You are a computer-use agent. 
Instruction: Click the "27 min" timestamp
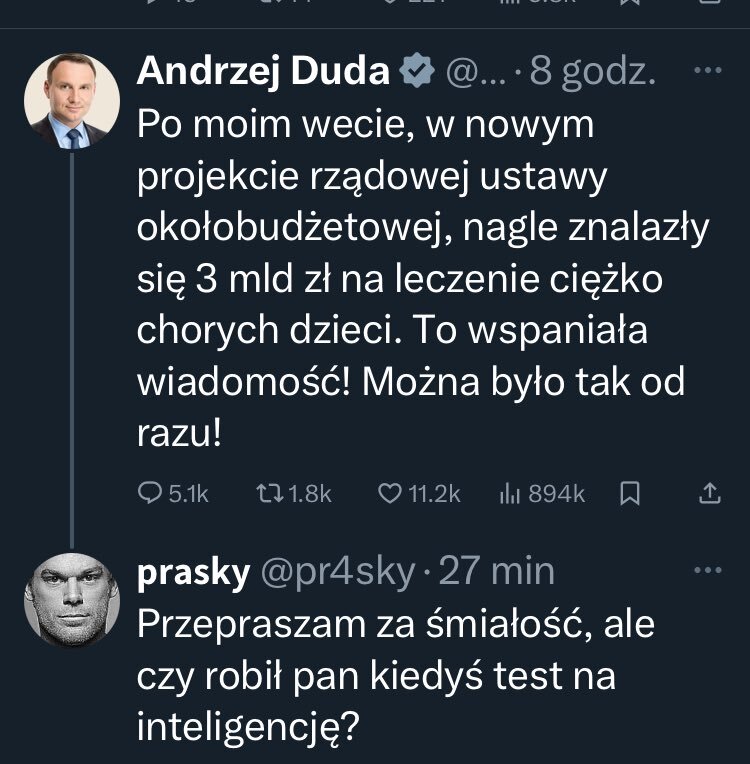496,571
